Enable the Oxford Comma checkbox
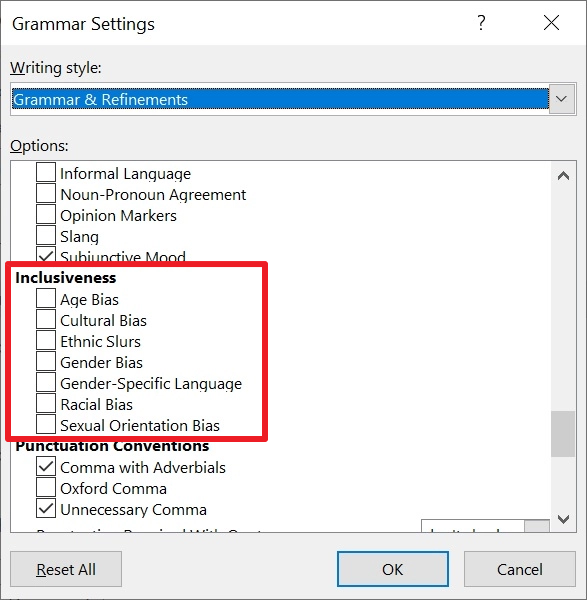The width and height of the screenshot is (587, 600). (46, 488)
